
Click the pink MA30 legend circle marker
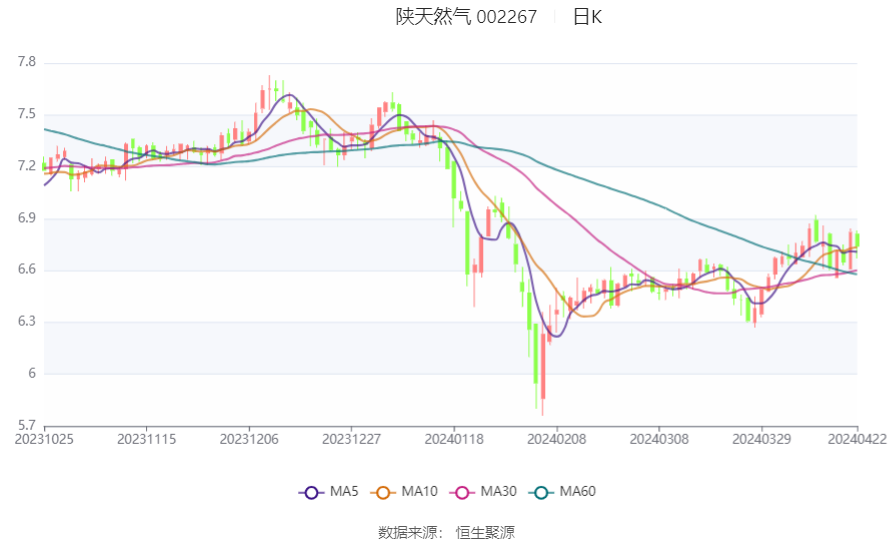461,492
